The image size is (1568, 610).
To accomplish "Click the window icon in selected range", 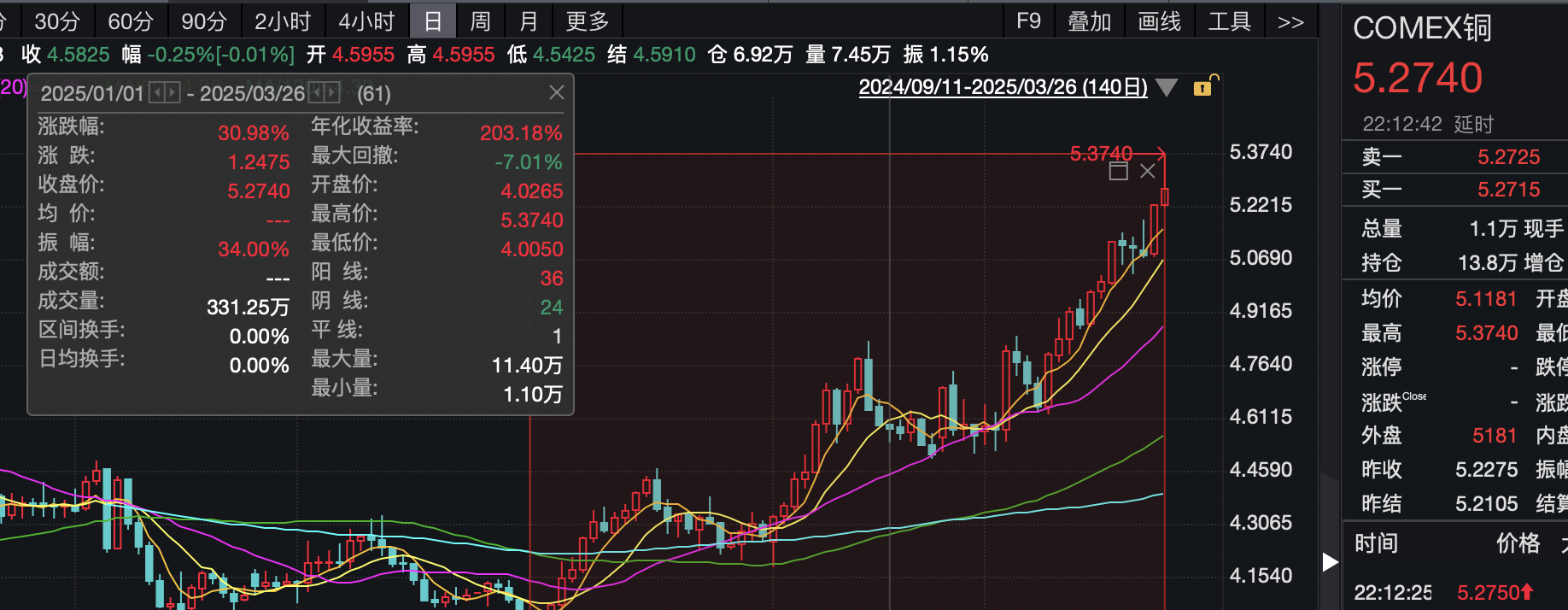I will (x=1118, y=171).
